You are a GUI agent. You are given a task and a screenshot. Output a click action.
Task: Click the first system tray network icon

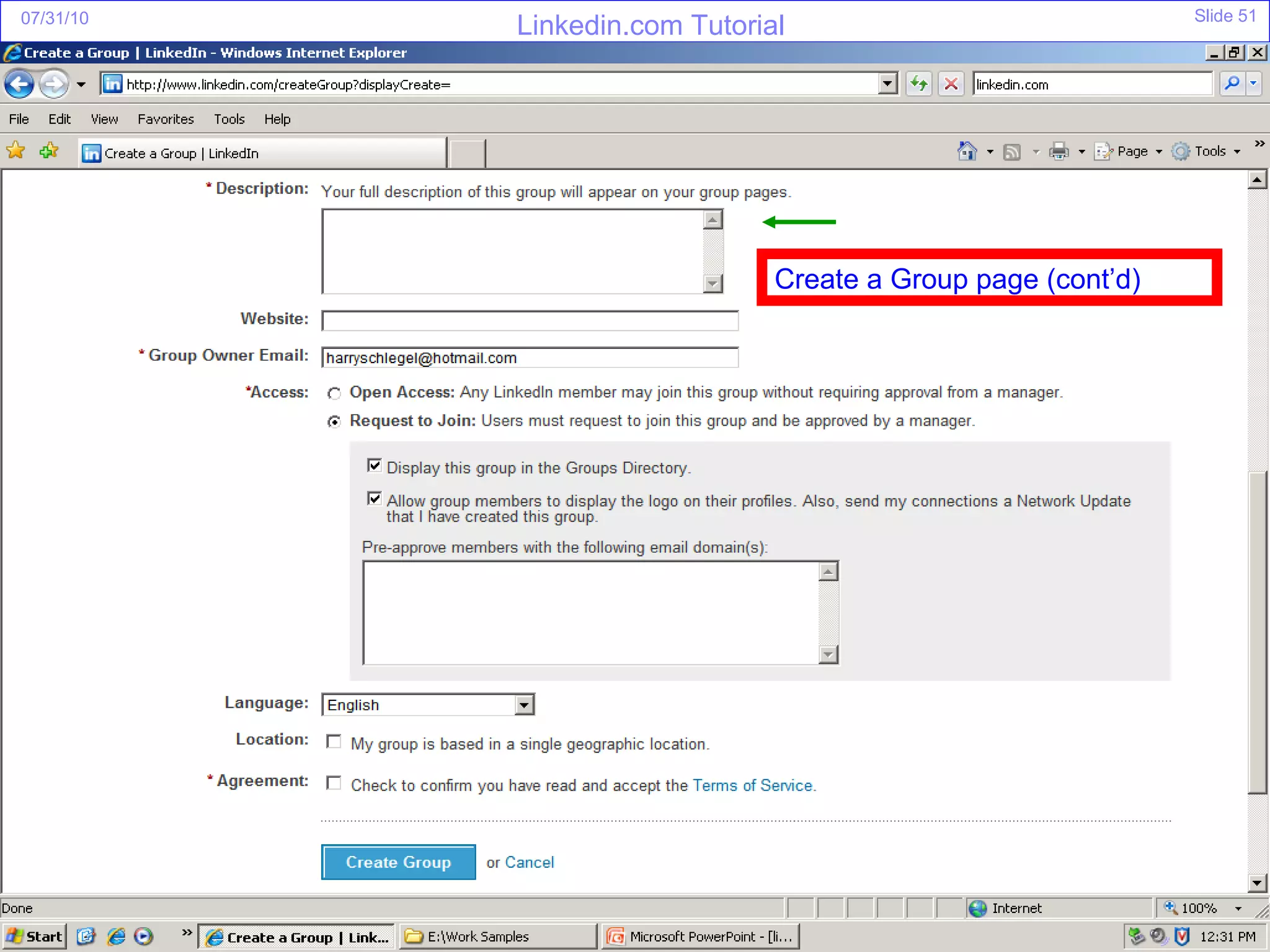[1136, 936]
